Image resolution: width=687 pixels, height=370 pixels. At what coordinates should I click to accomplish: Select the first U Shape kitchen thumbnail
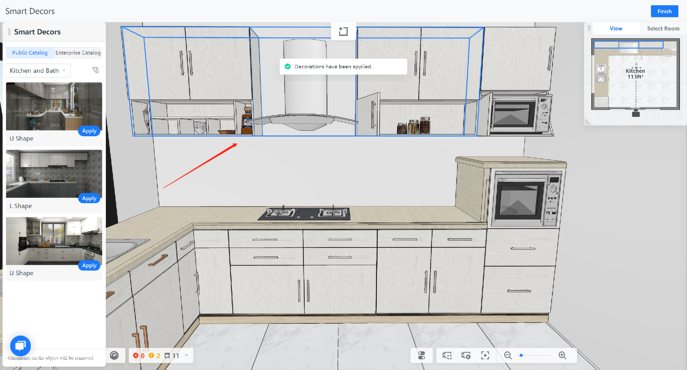click(54, 107)
